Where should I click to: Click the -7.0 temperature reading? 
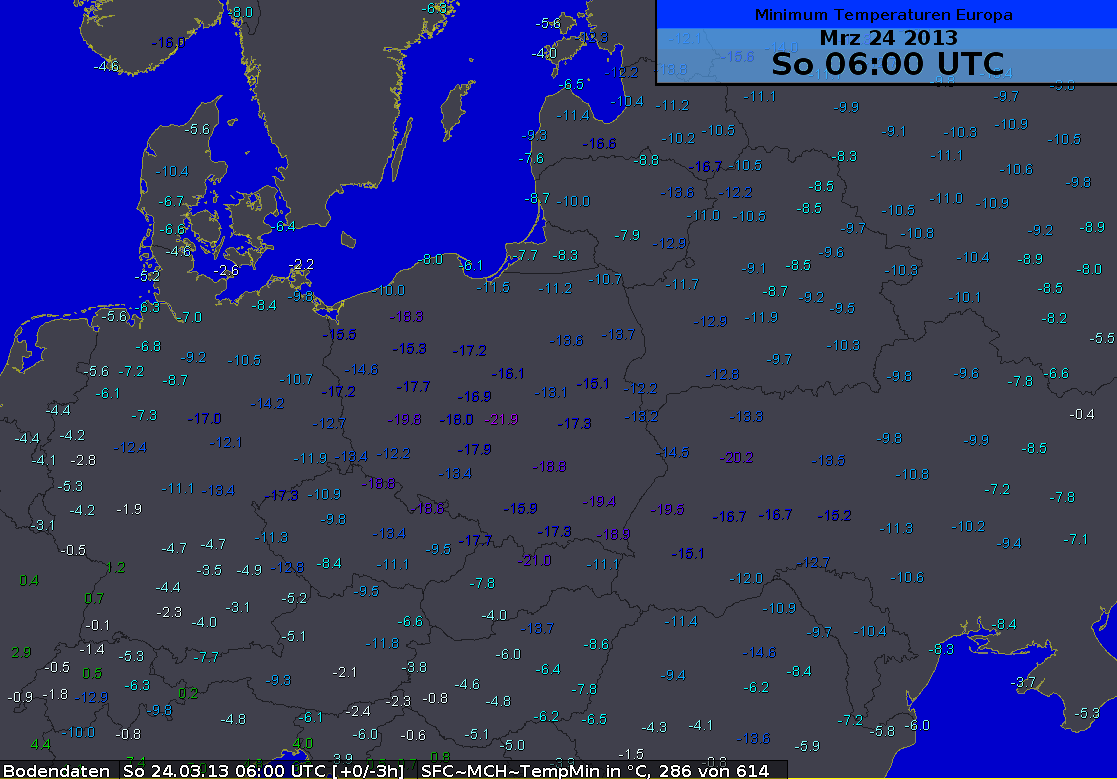[x=189, y=317]
